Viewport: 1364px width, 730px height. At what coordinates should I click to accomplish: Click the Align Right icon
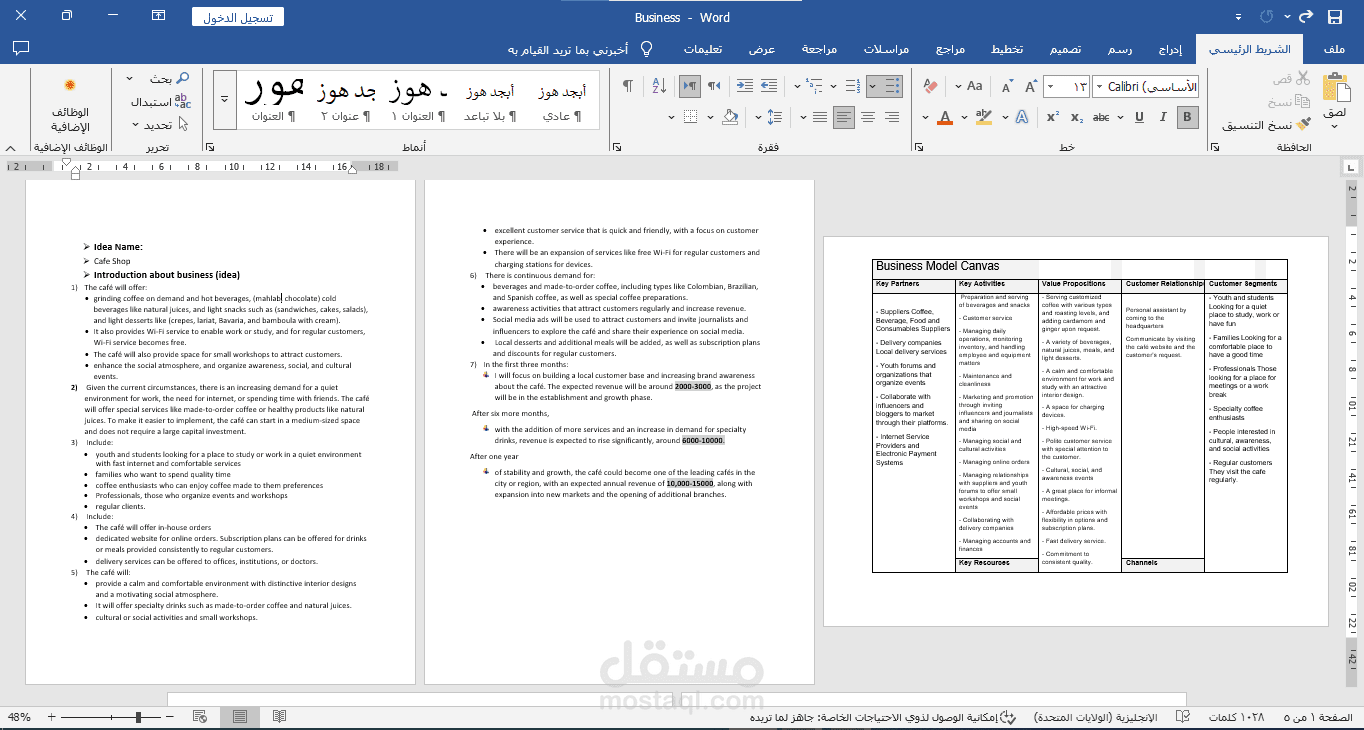892,117
